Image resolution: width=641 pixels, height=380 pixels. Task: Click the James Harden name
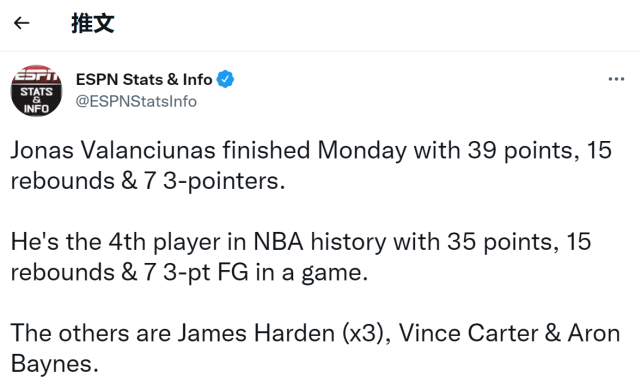tap(256, 333)
